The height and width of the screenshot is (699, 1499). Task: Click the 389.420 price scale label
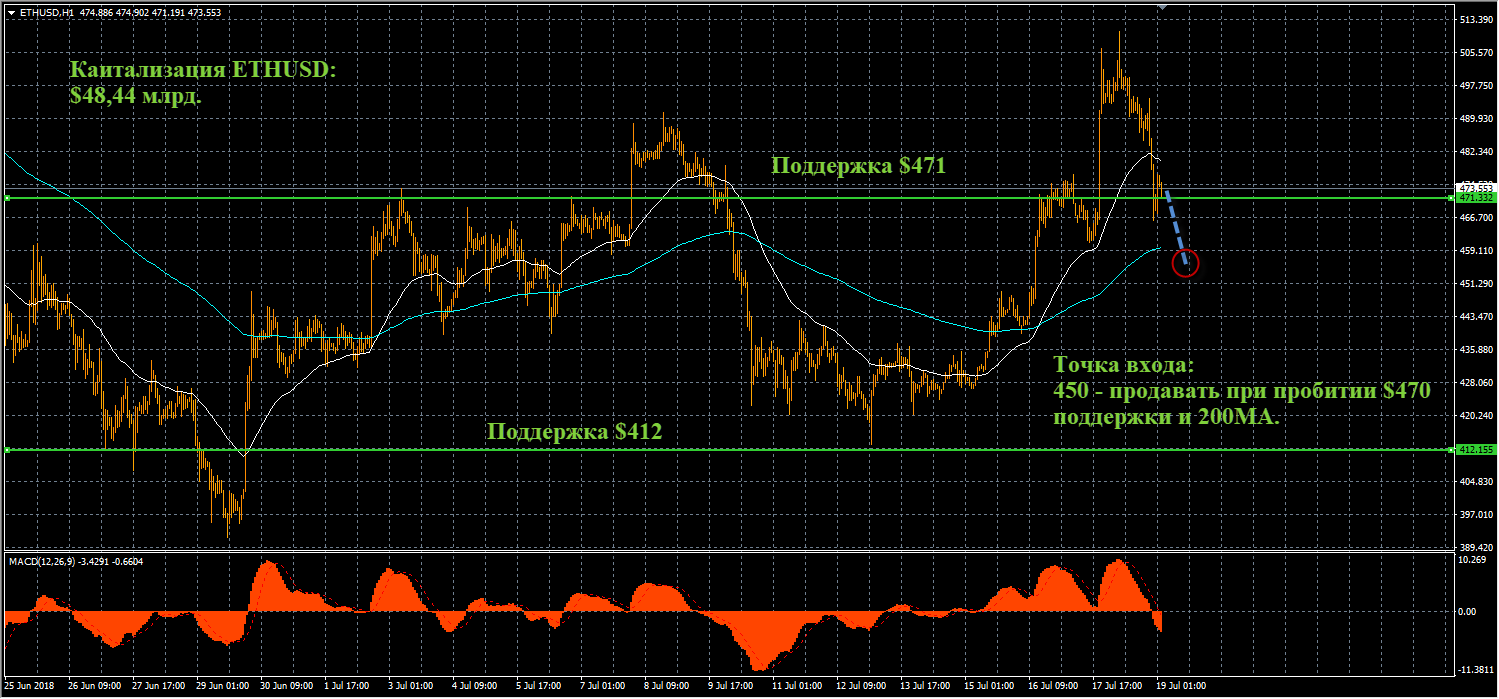(x=1476, y=548)
